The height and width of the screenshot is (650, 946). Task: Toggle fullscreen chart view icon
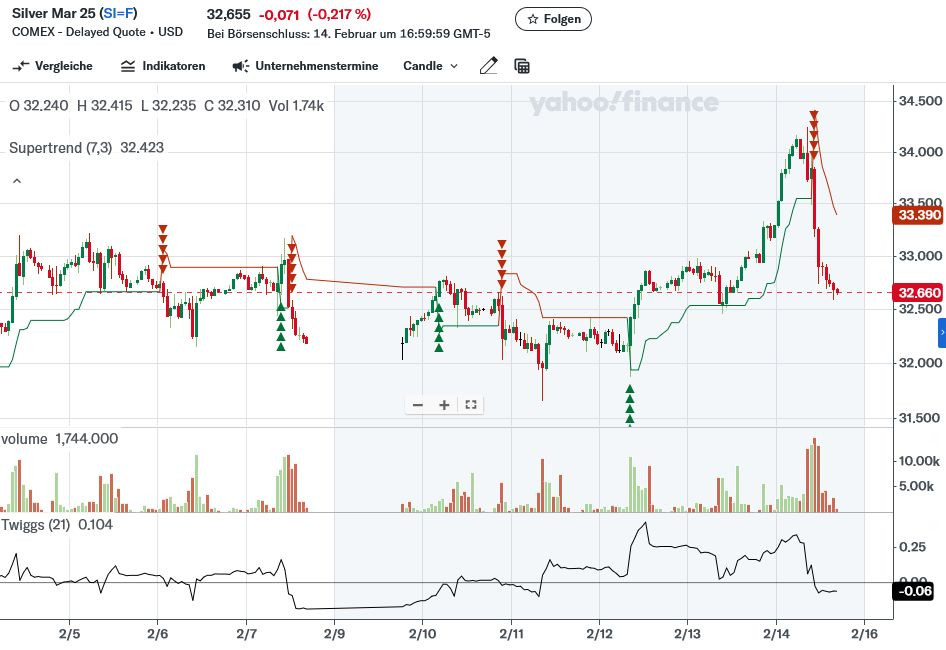pos(471,405)
